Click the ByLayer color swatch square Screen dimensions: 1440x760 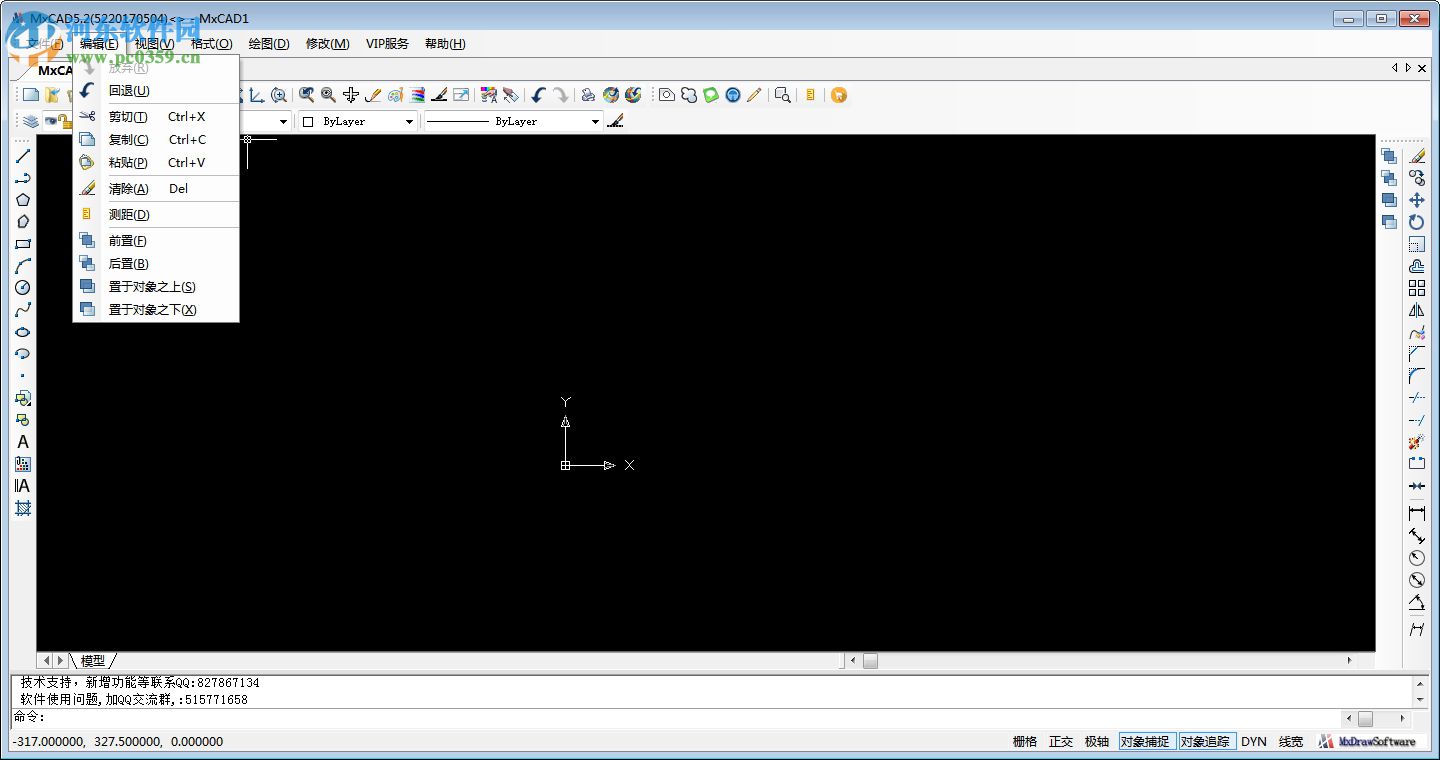308,122
